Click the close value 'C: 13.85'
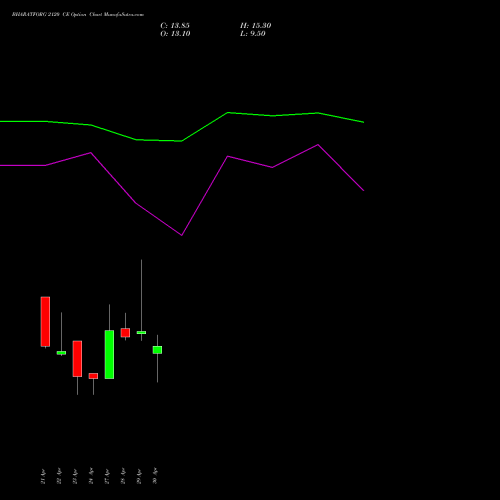 [x=175, y=26]
